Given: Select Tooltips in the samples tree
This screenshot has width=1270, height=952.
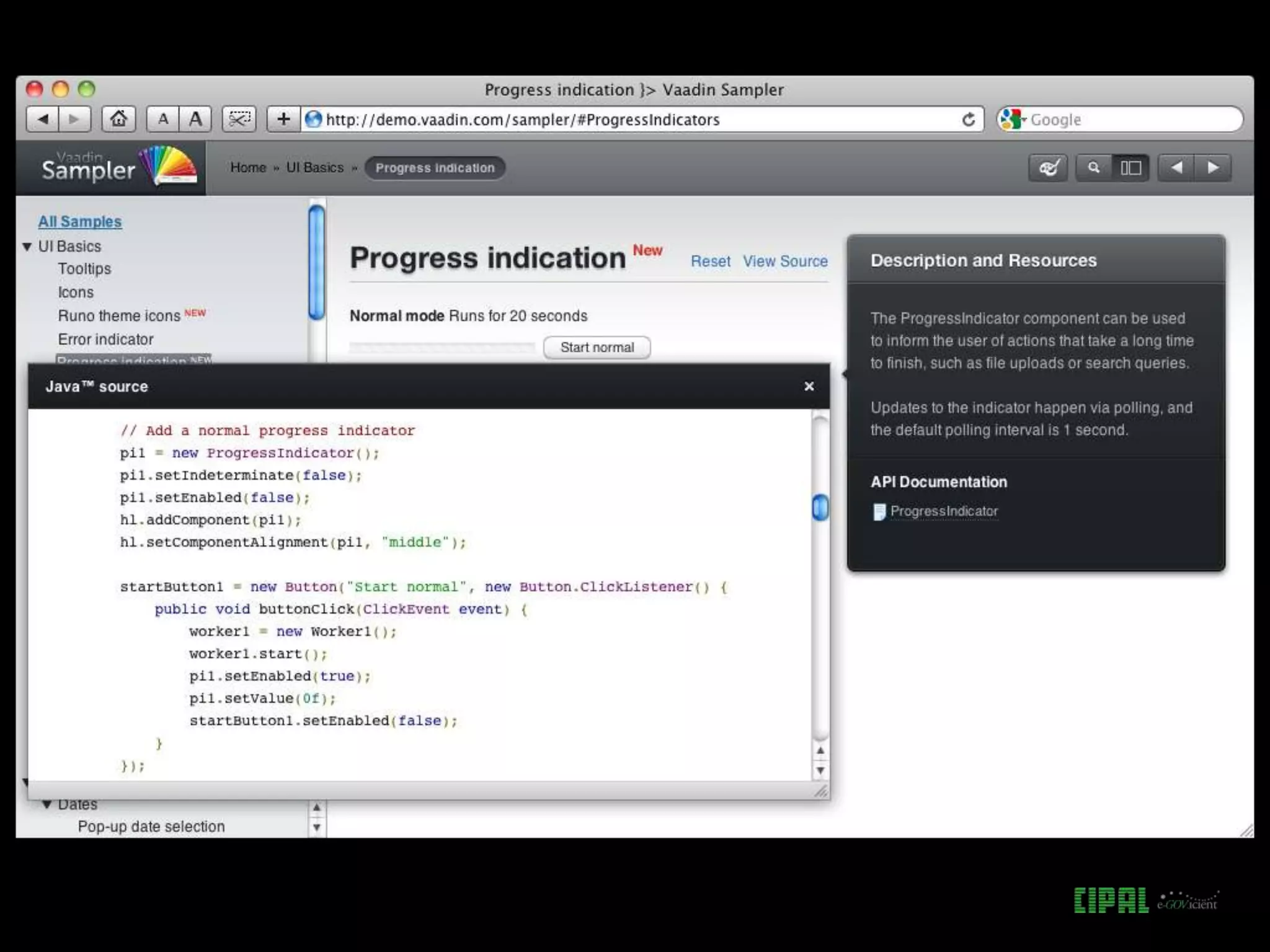Looking at the screenshot, I should point(84,269).
